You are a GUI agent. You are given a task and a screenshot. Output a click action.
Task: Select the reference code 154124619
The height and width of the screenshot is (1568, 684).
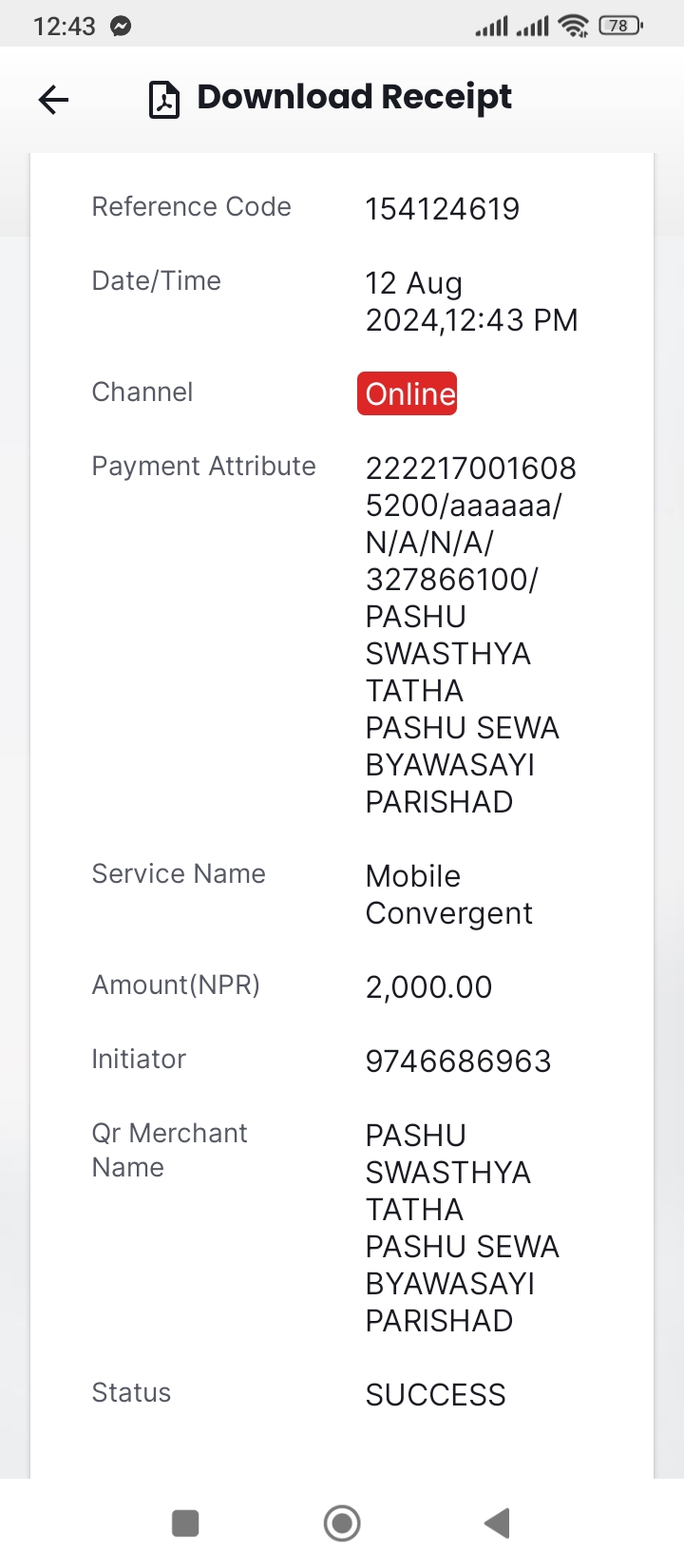(x=443, y=209)
